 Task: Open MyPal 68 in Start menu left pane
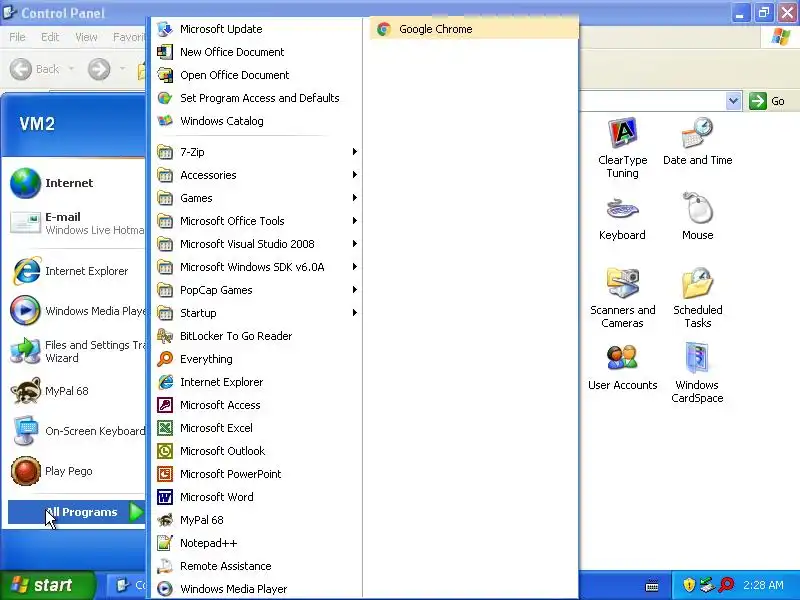(x=77, y=391)
